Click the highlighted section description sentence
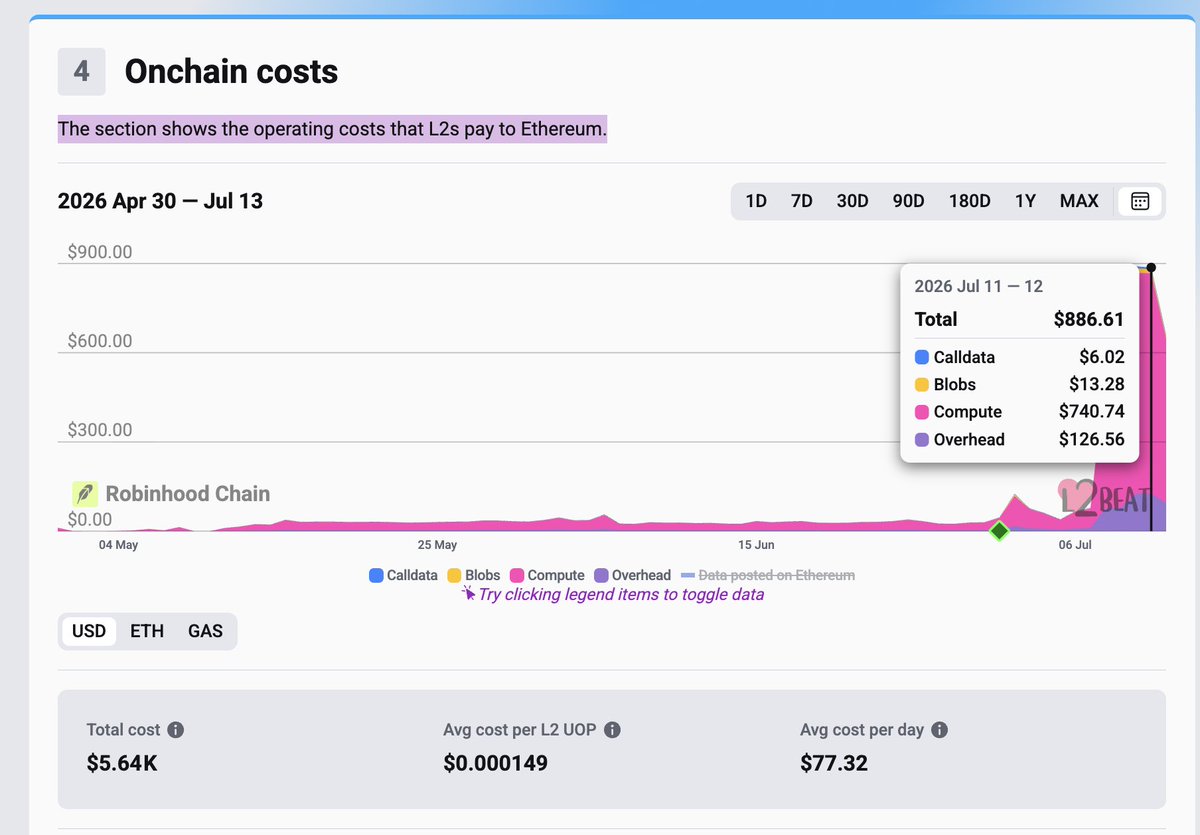Screen dimensions: 1200x835 (332, 129)
